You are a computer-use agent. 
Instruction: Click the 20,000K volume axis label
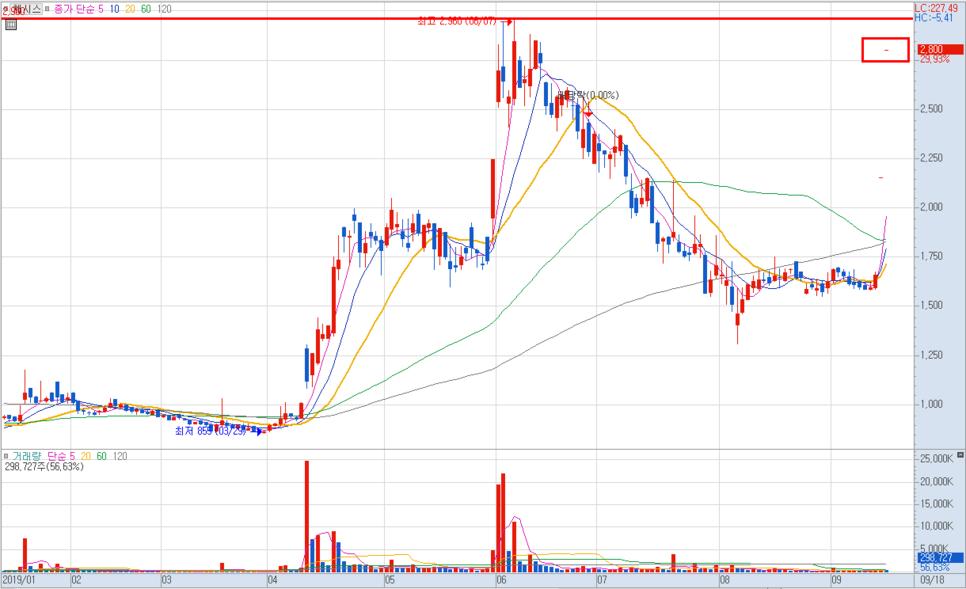tap(936, 481)
